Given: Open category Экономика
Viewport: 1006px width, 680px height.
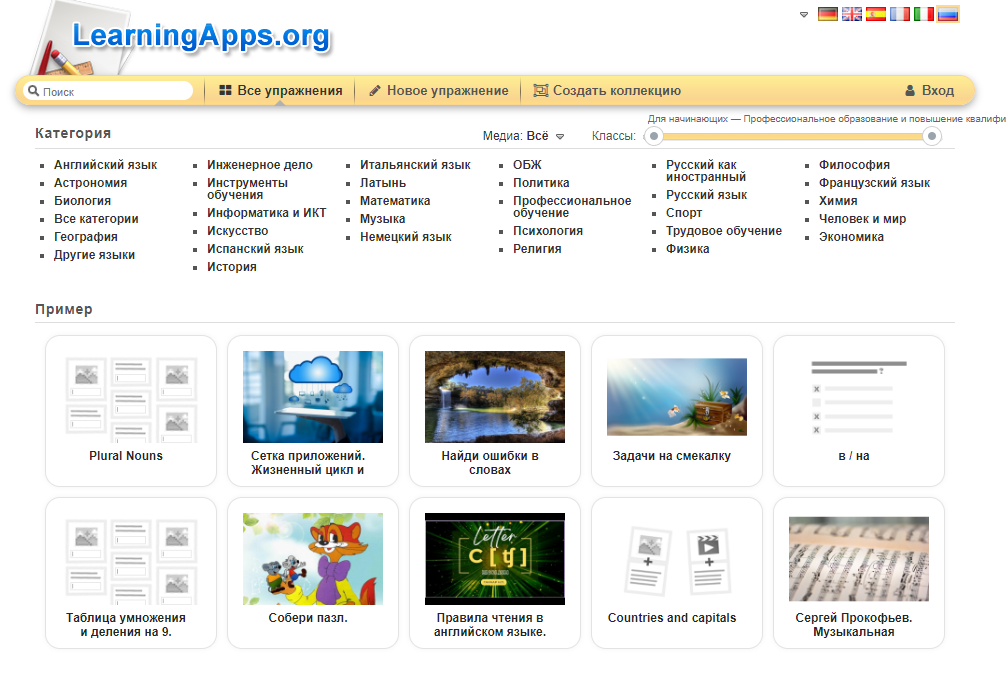Looking at the screenshot, I should (851, 237).
